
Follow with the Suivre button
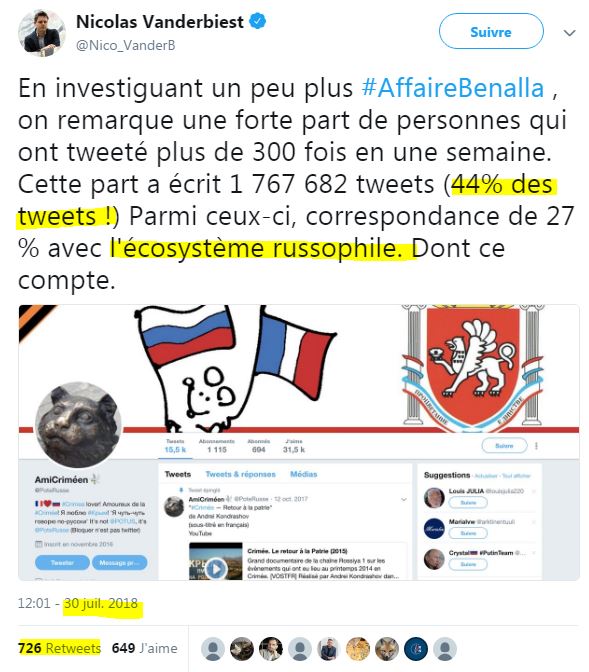[491, 32]
